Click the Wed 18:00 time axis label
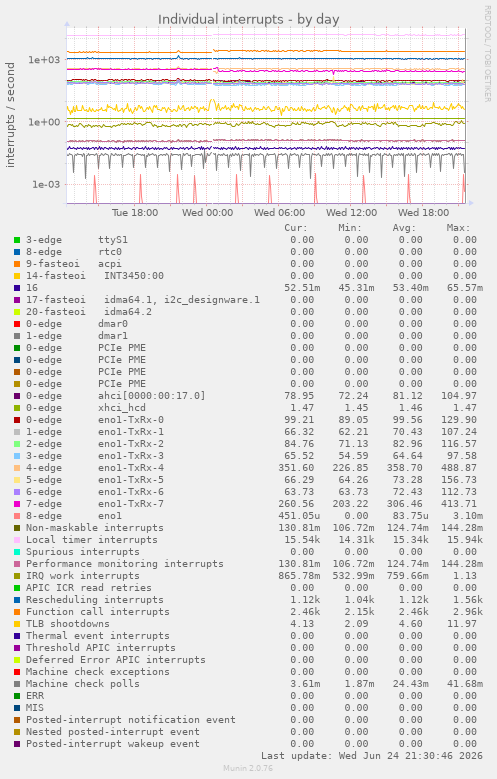The width and height of the screenshot is (497, 779). point(423,213)
